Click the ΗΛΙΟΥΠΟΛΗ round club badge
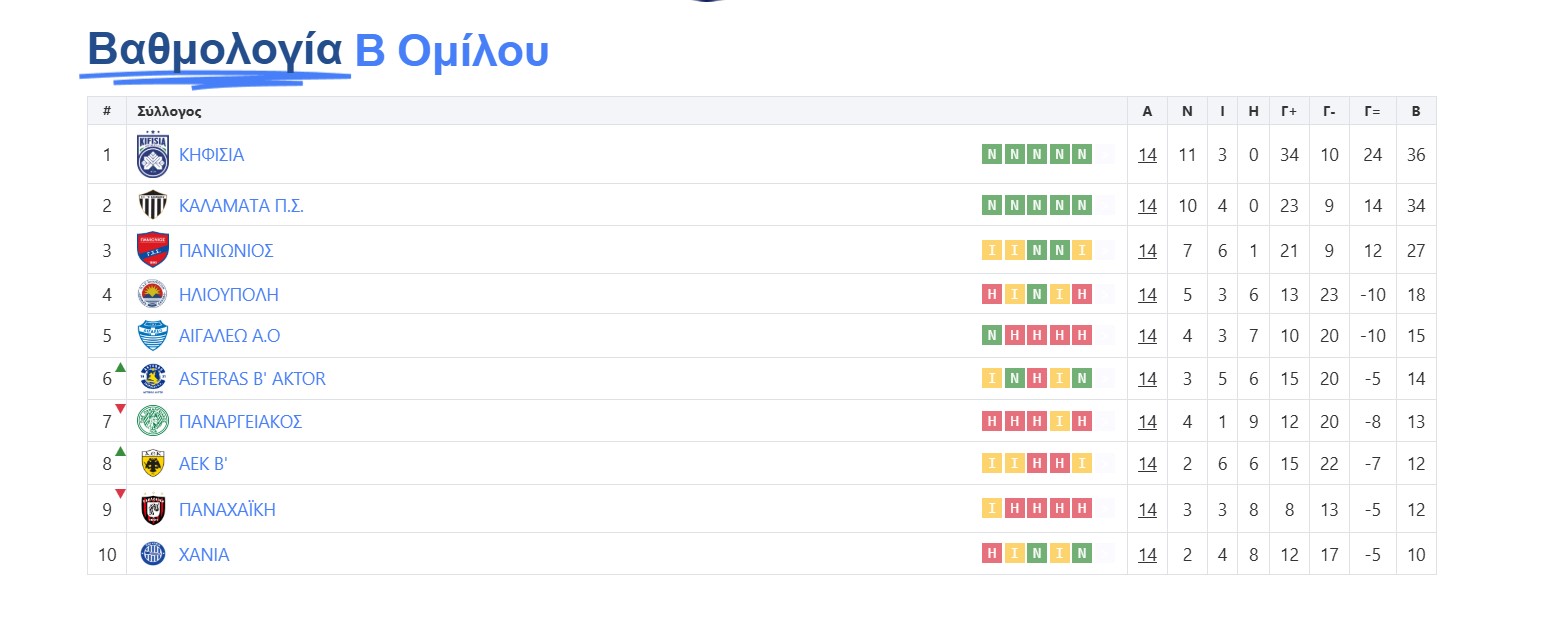1553x627 pixels. (x=153, y=294)
